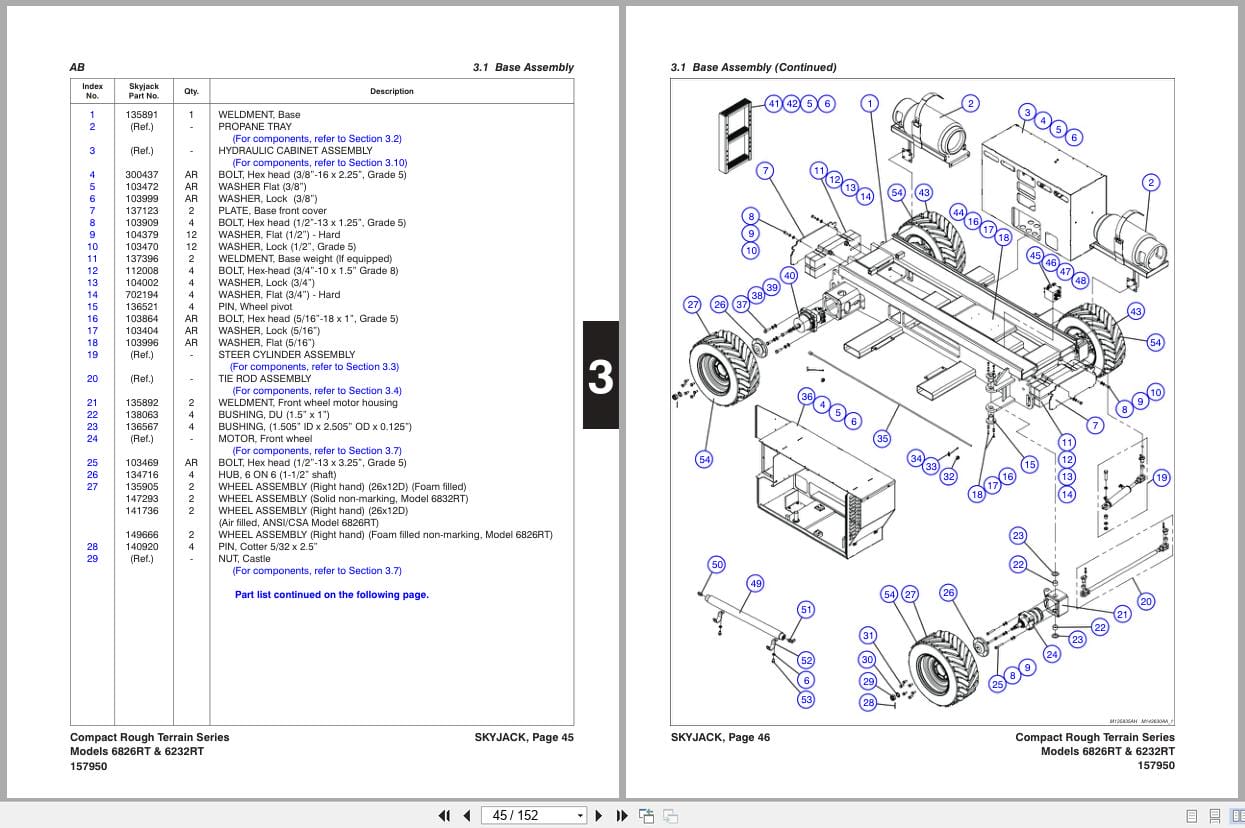Go to the previous page
This screenshot has height=828, width=1245.
pos(466,815)
